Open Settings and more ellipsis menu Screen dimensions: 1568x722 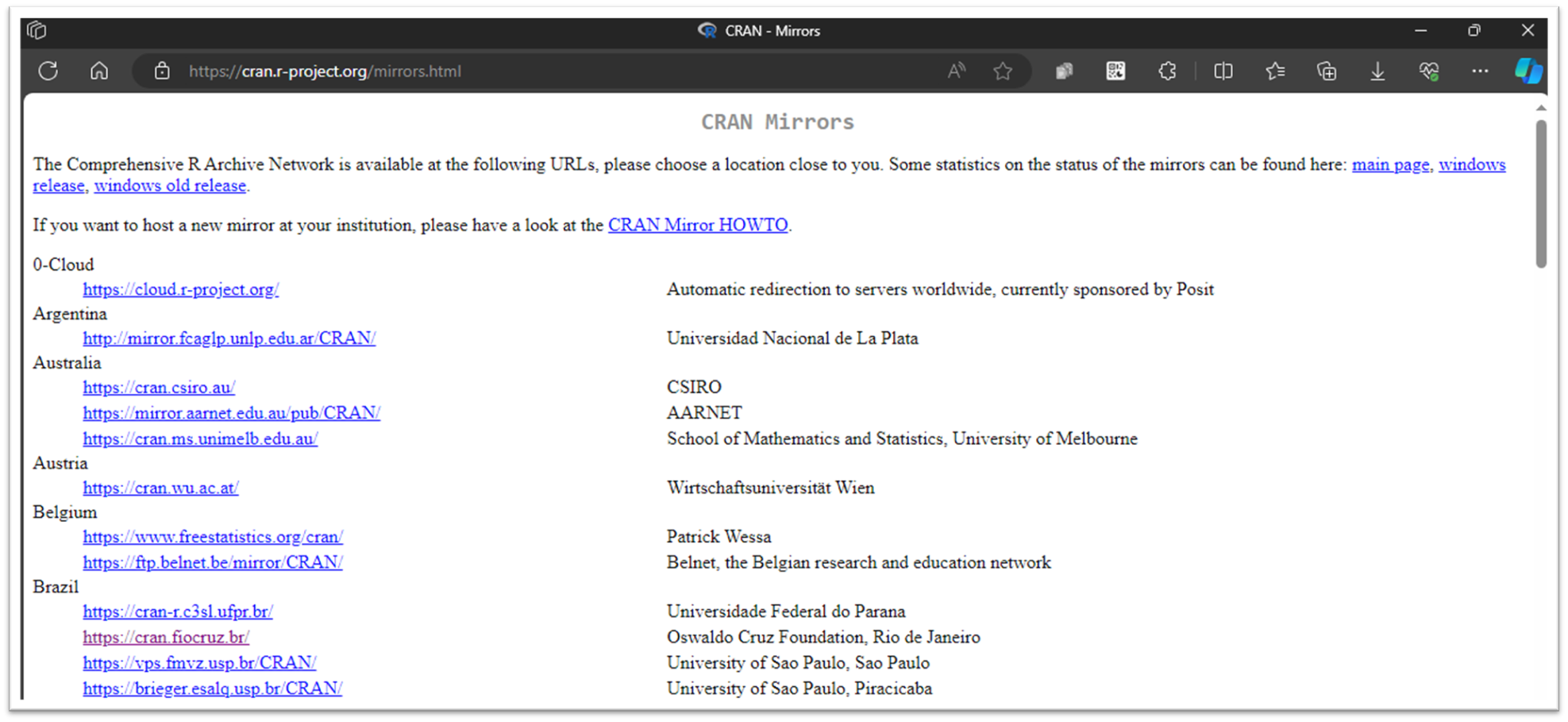(1480, 71)
